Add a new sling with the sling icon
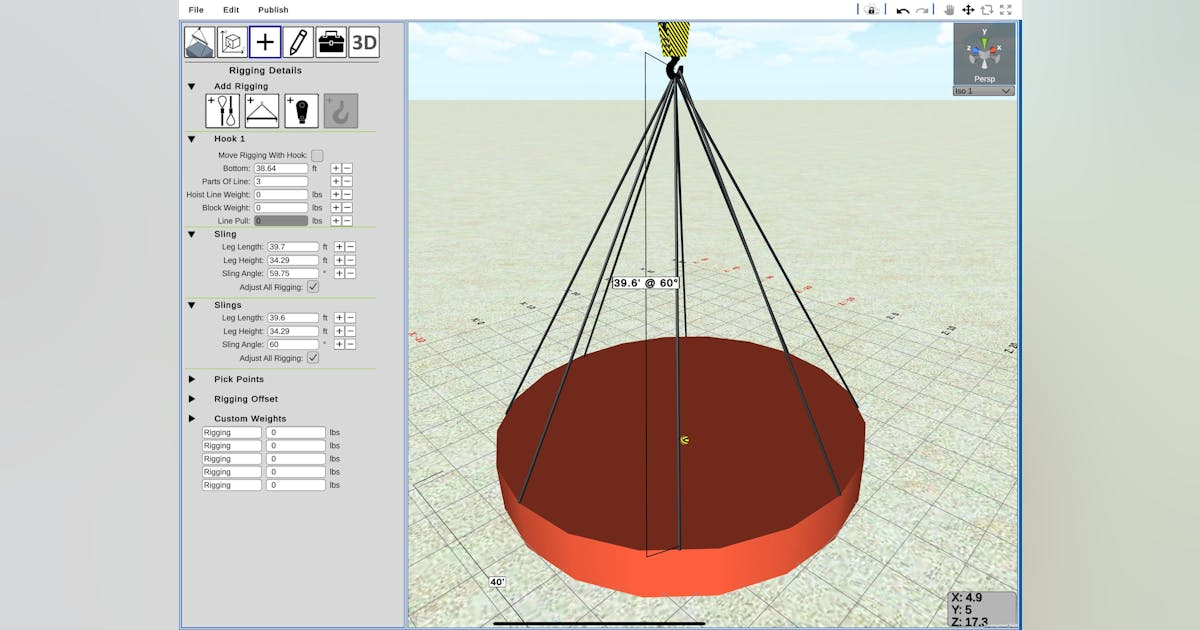This screenshot has width=1200, height=630. [x=223, y=110]
